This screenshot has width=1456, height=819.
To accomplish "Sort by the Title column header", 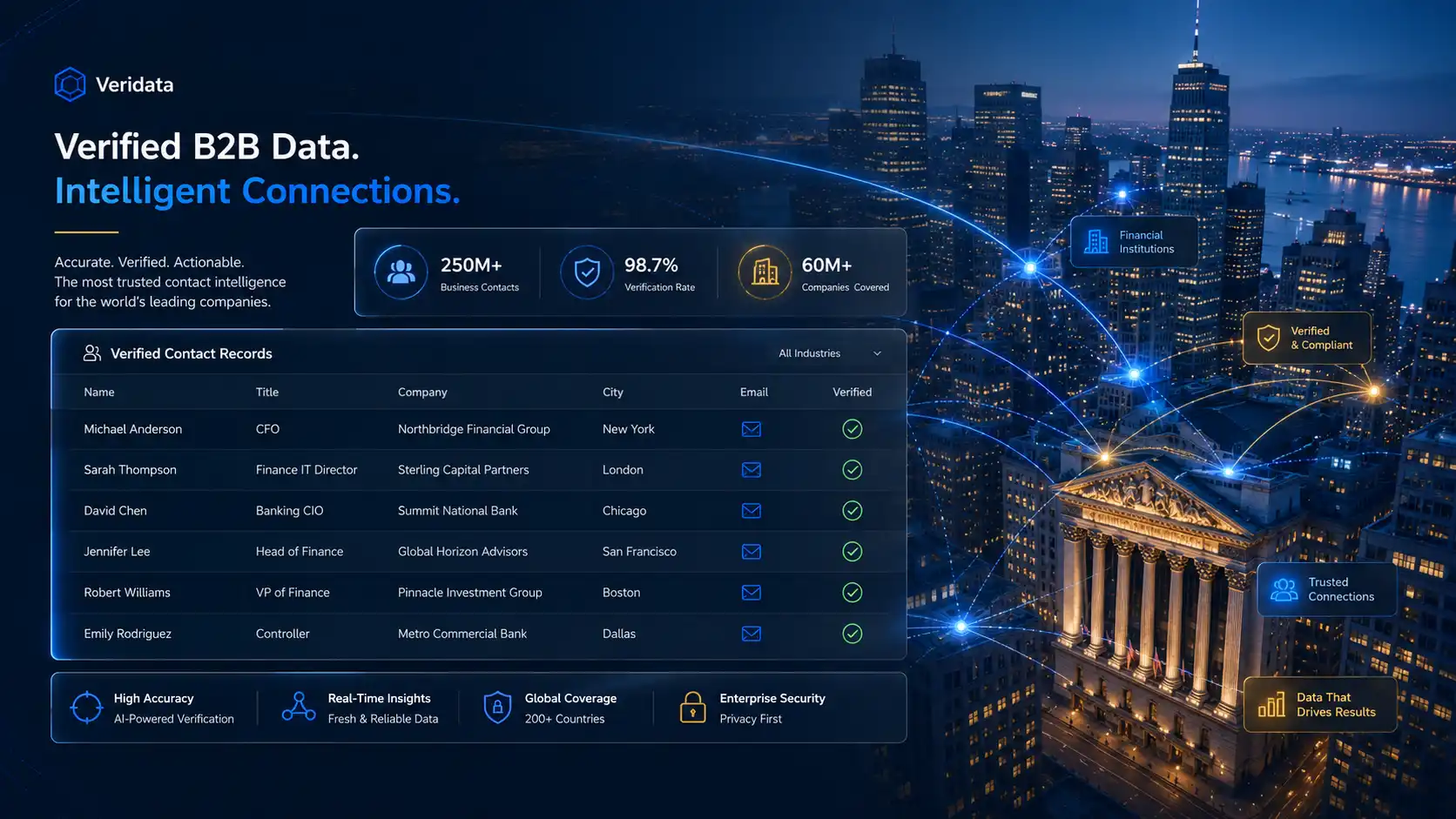I will [x=267, y=393].
